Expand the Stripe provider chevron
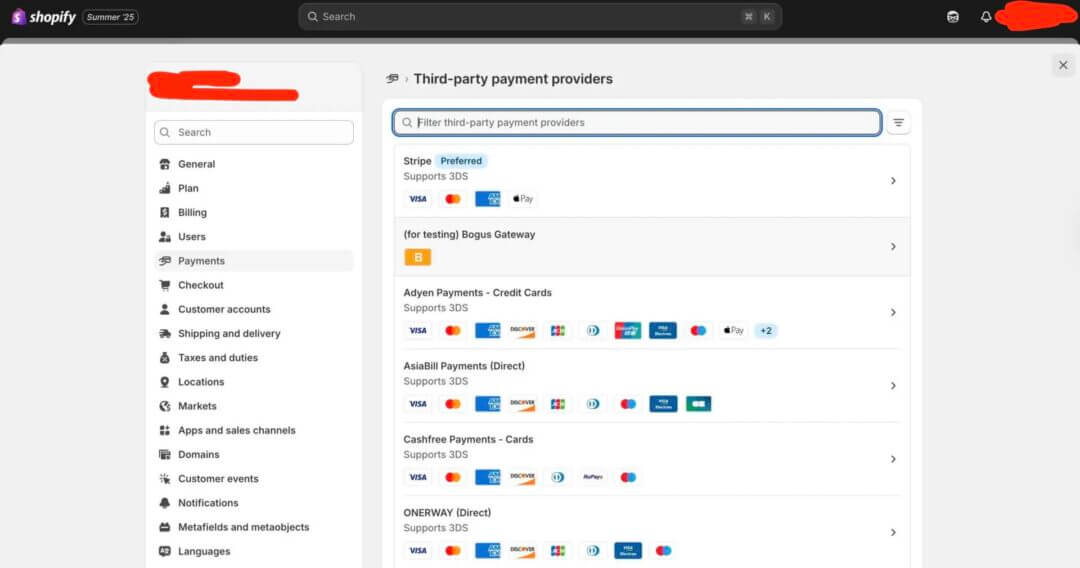1080x568 pixels. click(x=893, y=180)
